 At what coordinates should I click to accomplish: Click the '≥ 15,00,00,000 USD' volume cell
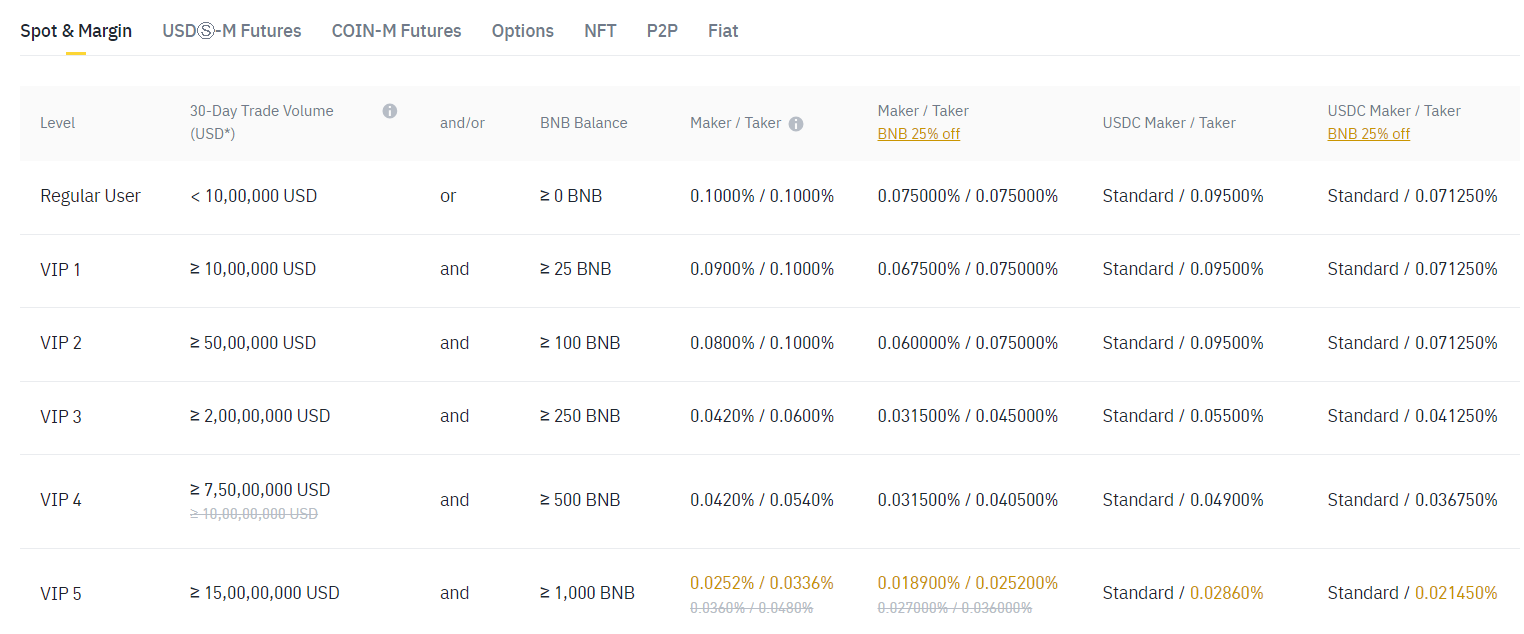point(265,593)
